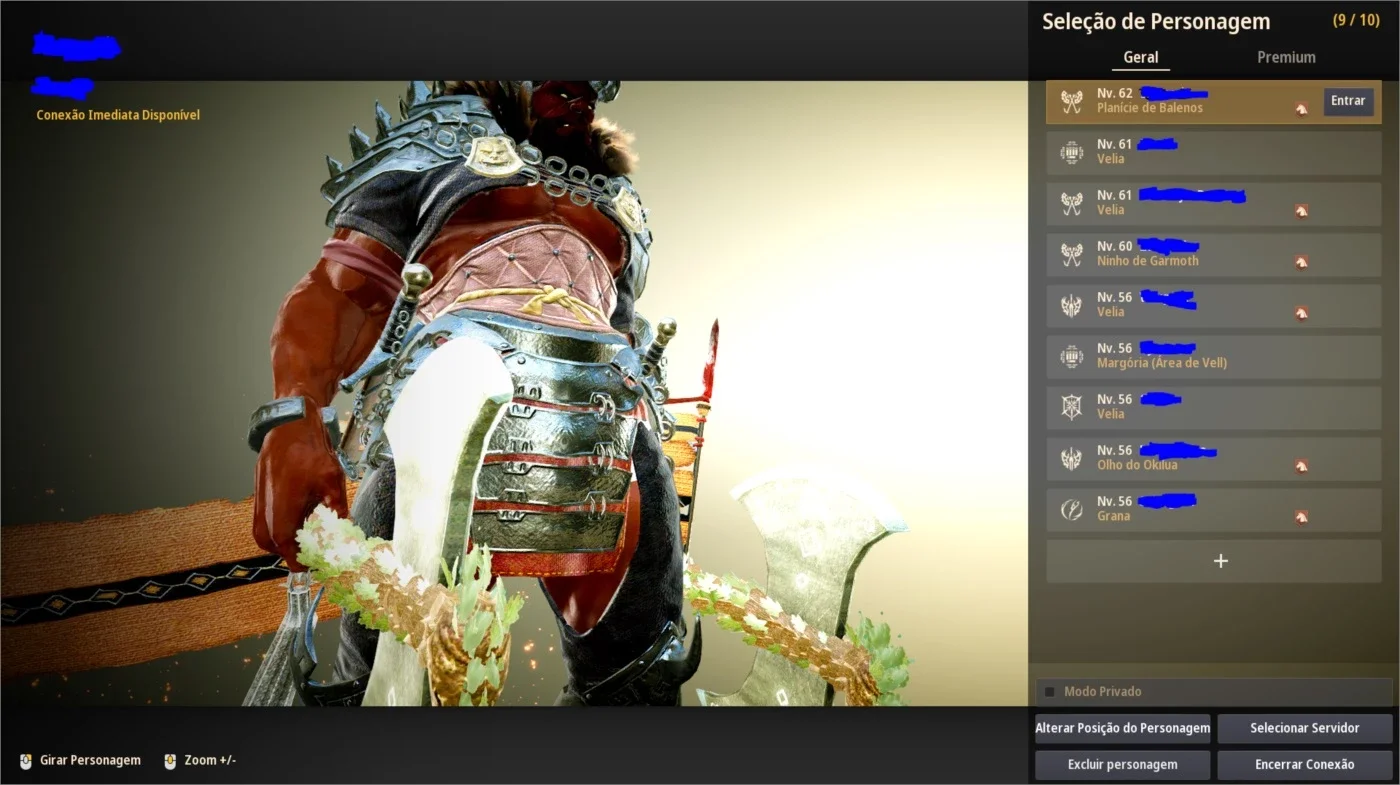This screenshot has height=785, width=1400.
Task: Click the horse icon on the Grana row
Action: coord(1301,517)
